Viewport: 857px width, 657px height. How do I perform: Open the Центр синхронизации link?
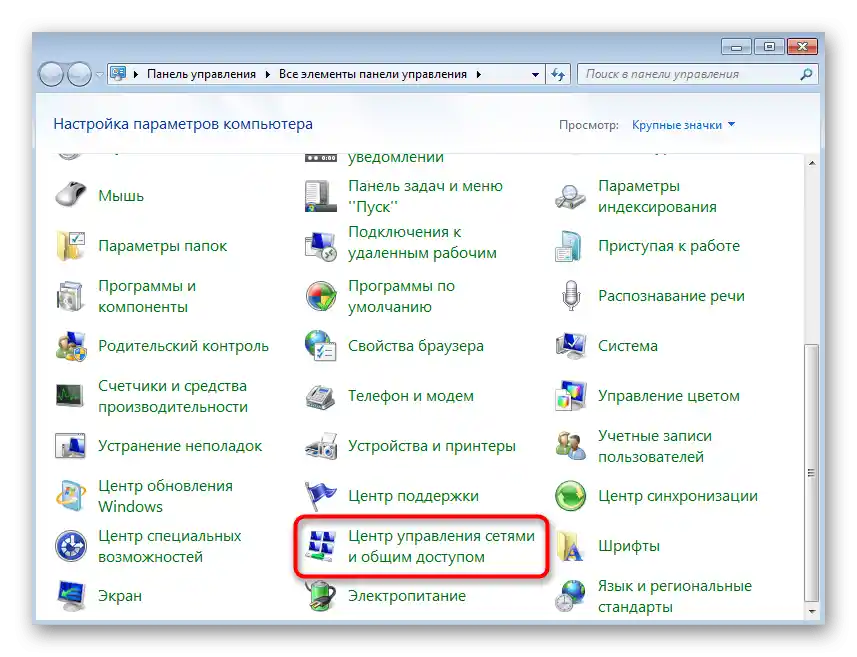tap(678, 496)
